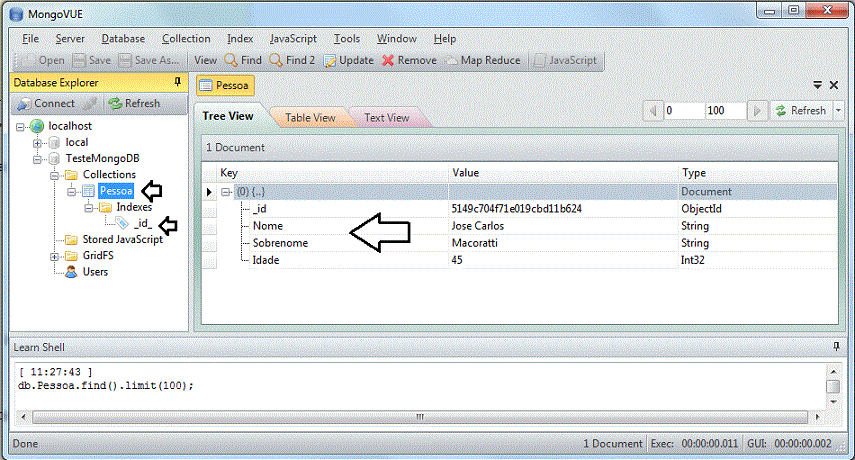Close the Pessoa document tab
Screen dimensions: 855x460
[834, 85]
